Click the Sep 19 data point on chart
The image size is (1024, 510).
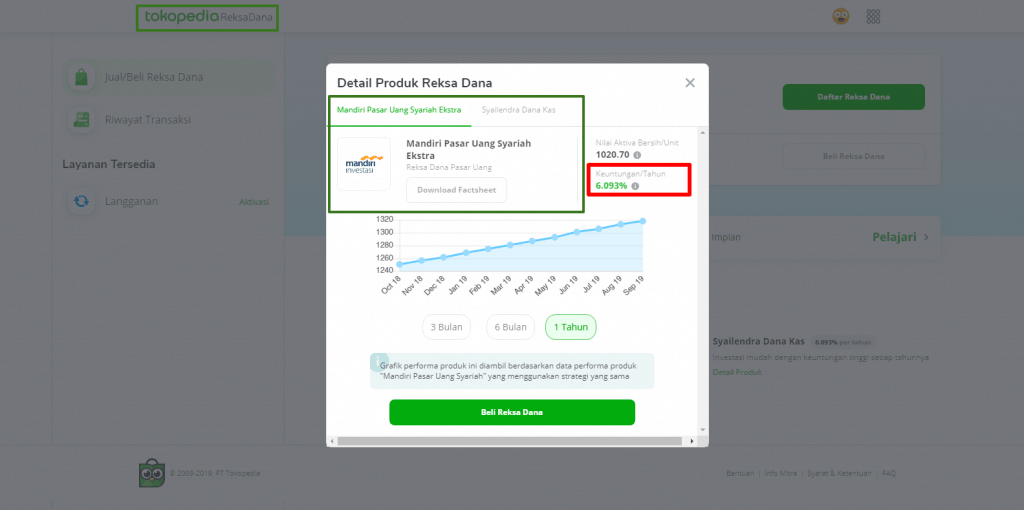click(x=643, y=221)
